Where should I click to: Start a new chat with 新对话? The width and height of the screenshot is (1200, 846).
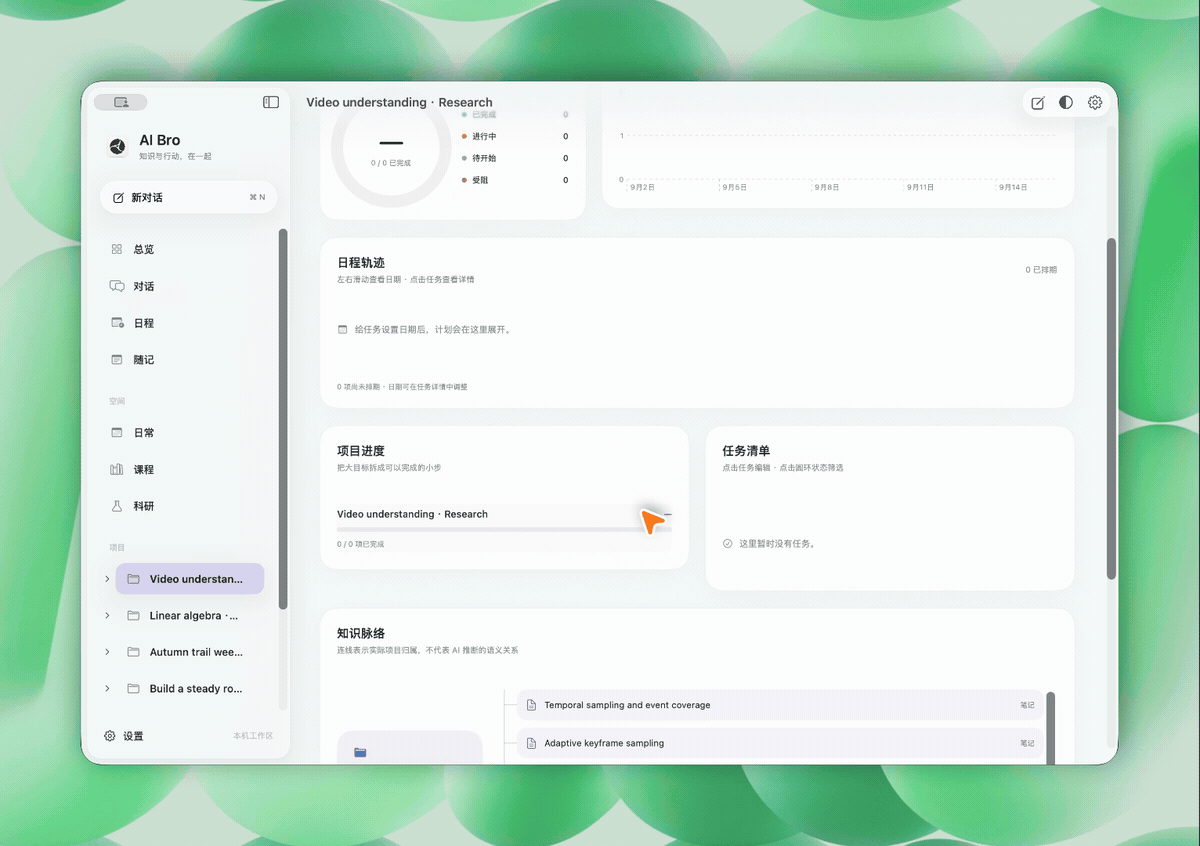(189, 197)
